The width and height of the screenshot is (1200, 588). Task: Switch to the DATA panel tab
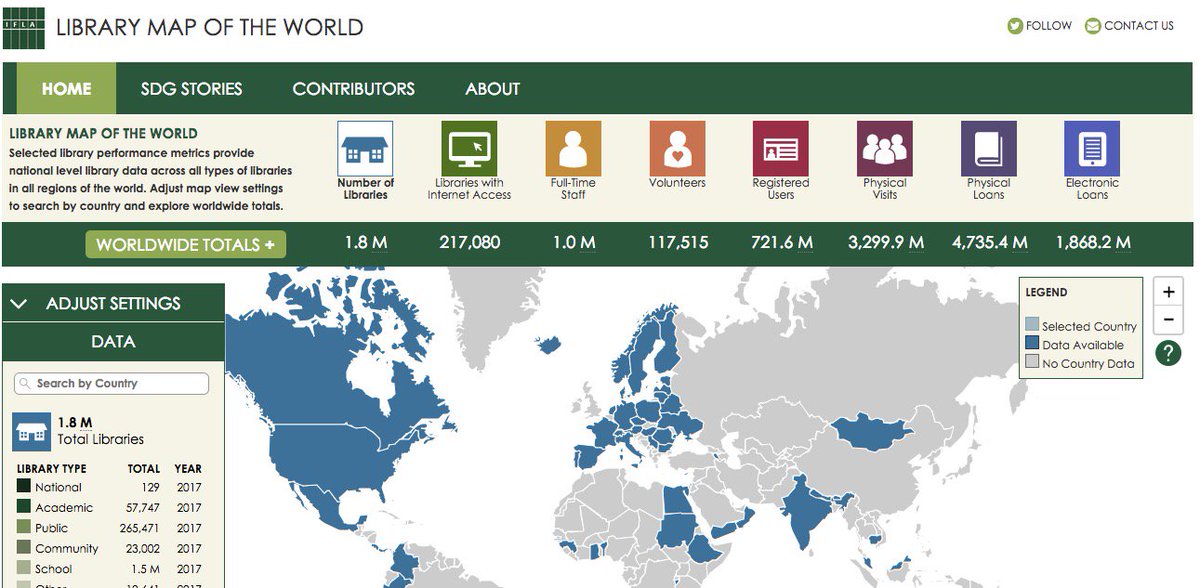click(113, 342)
